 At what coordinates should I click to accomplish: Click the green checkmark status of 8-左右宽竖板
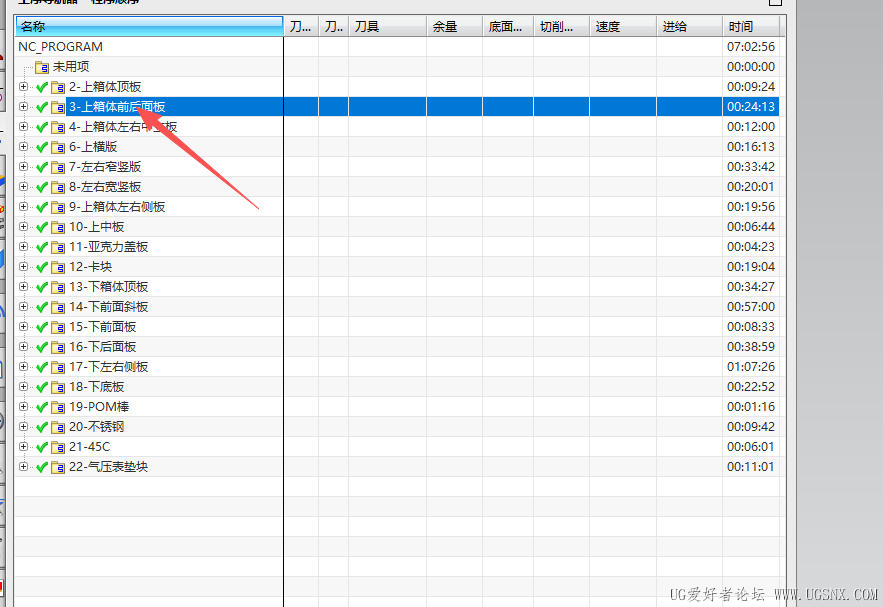[x=42, y=187]
